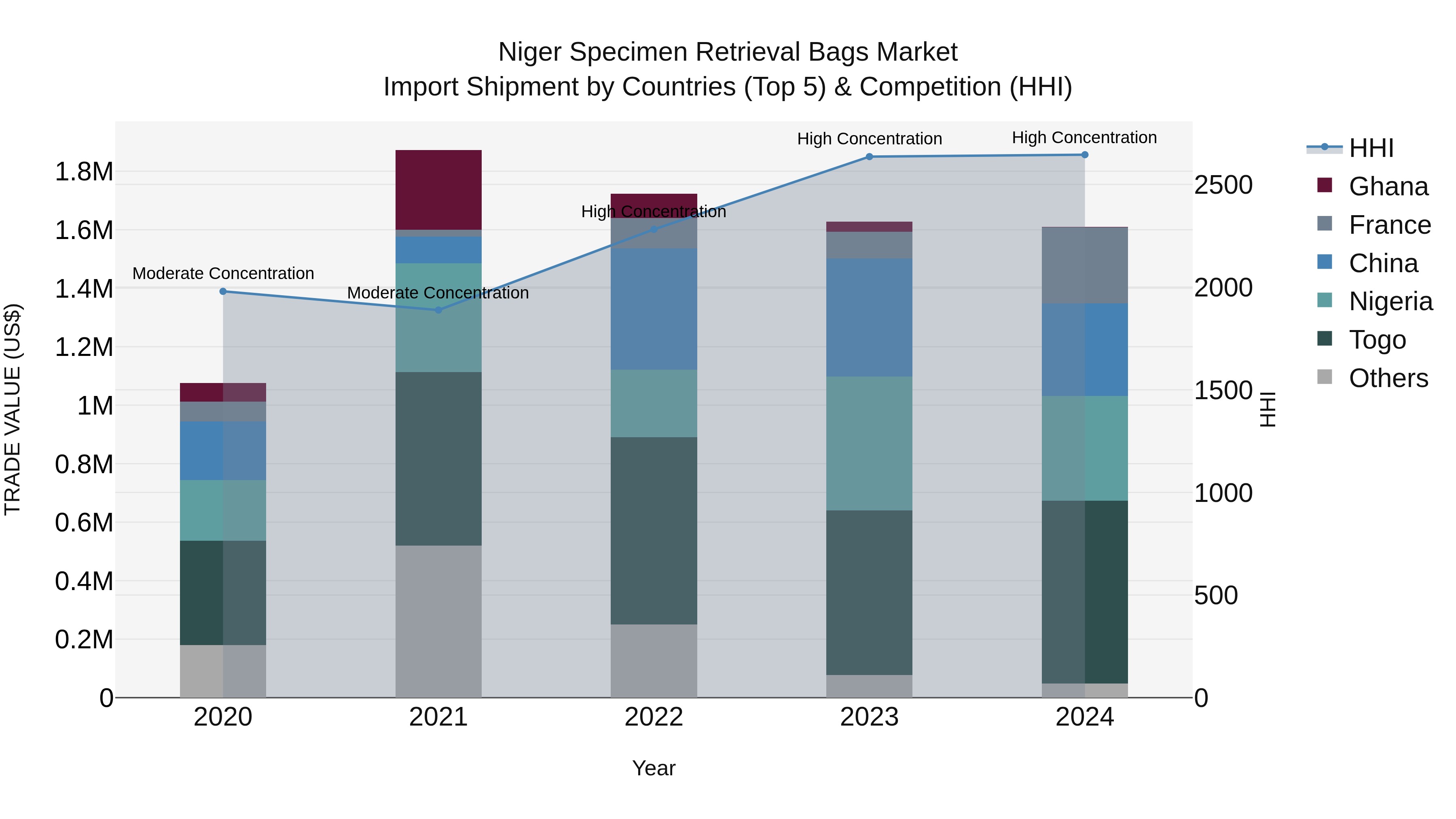Screen dimensions: 1456x819
Task: Click the China segment in the 2022 bar
Action: click(x=654, y=309)
